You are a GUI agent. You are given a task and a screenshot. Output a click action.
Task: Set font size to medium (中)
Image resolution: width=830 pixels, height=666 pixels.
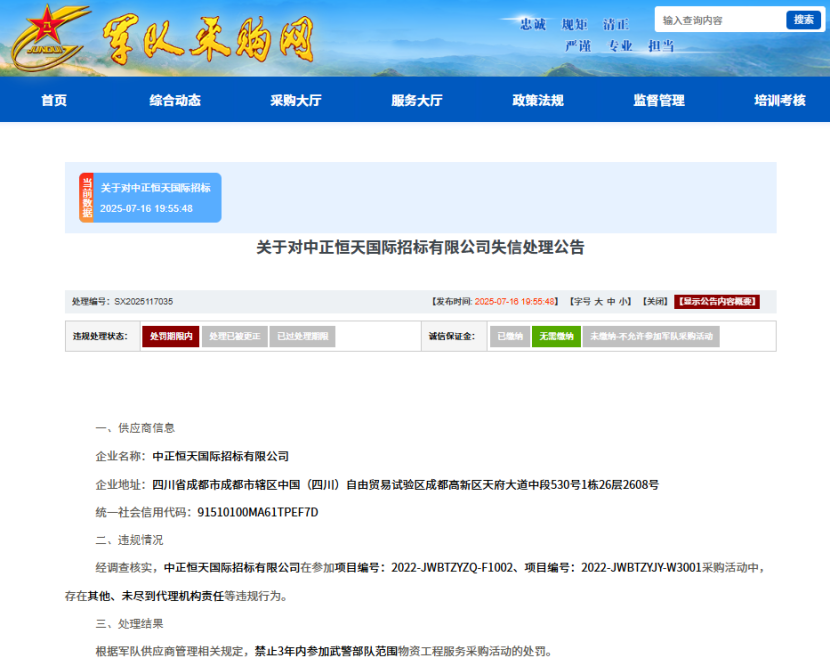[x=611, y=301]
